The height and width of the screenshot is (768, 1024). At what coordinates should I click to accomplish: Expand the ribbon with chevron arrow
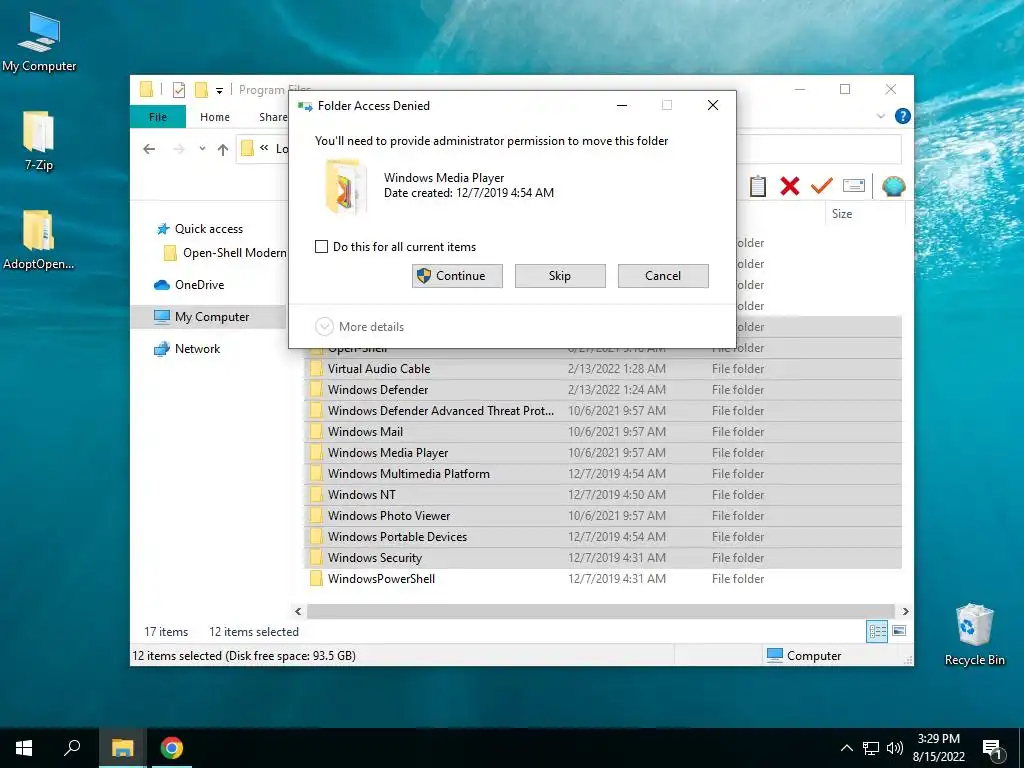(880, 116)
